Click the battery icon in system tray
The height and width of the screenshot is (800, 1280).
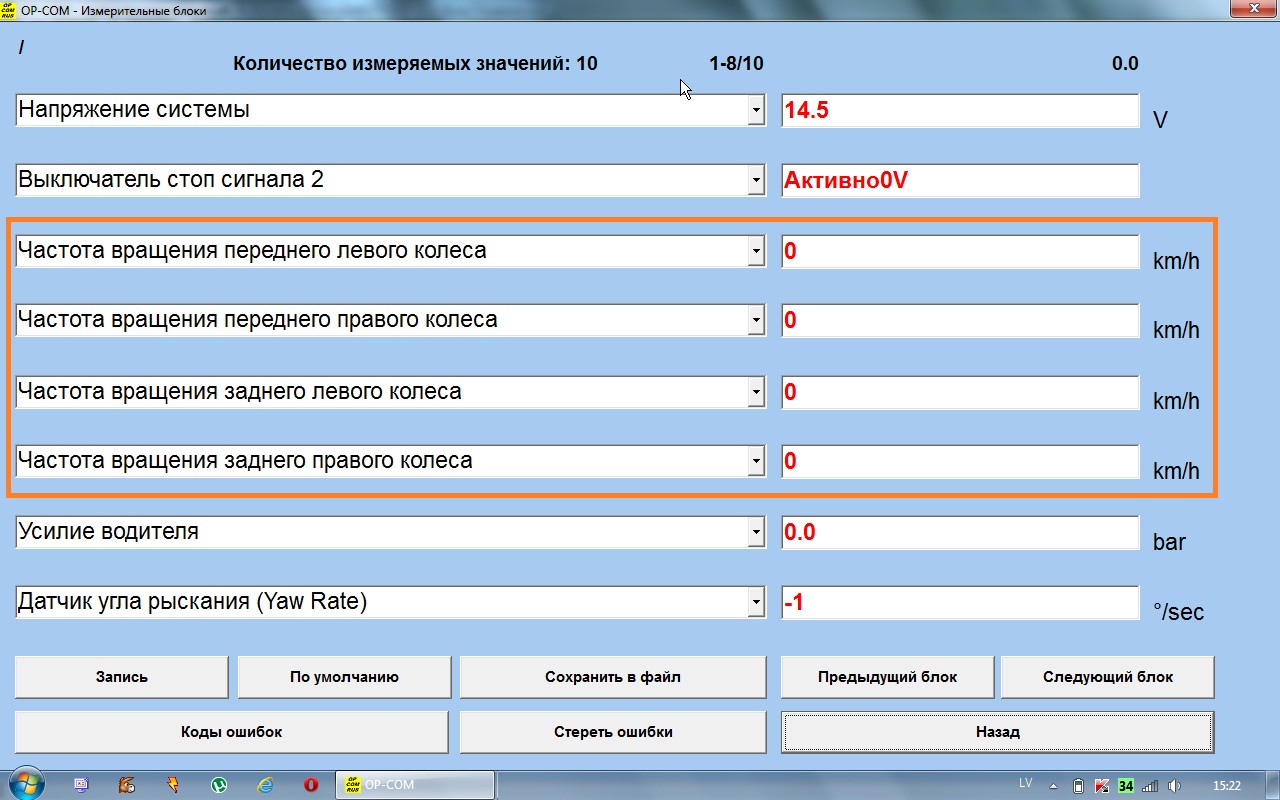[x=1078, y=785]
